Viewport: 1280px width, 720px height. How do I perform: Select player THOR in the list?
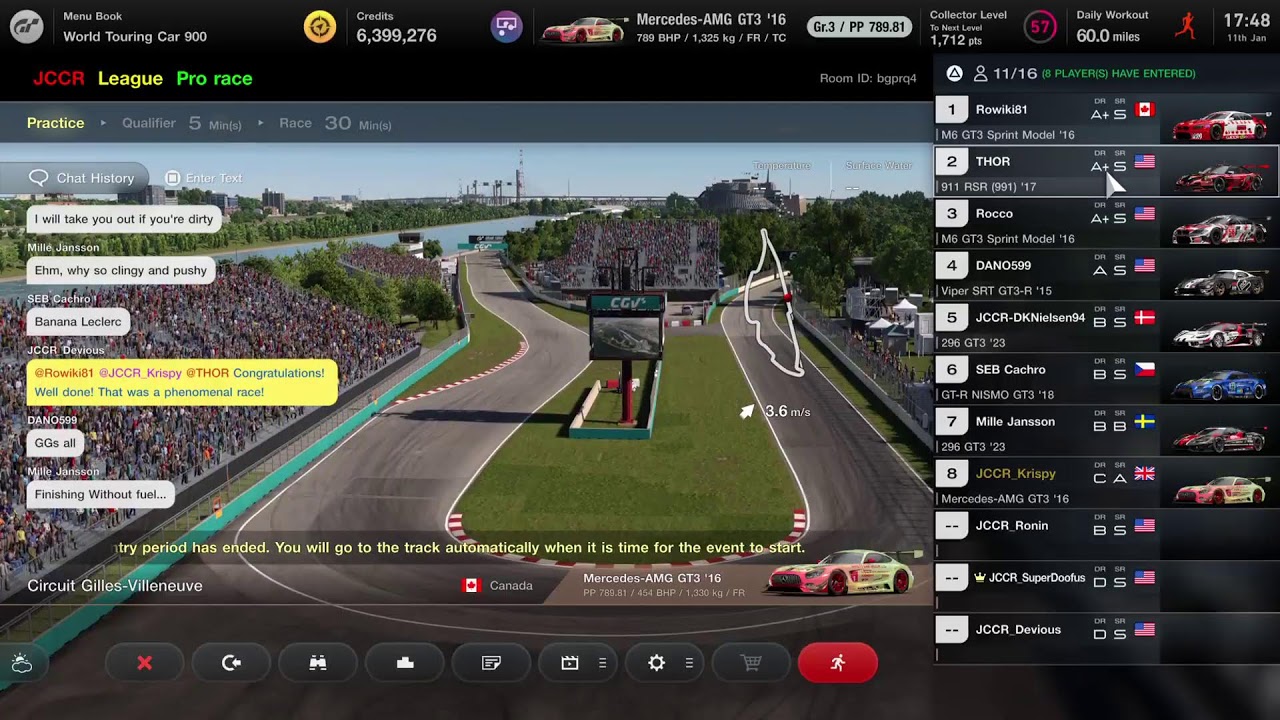(1106, 172)
